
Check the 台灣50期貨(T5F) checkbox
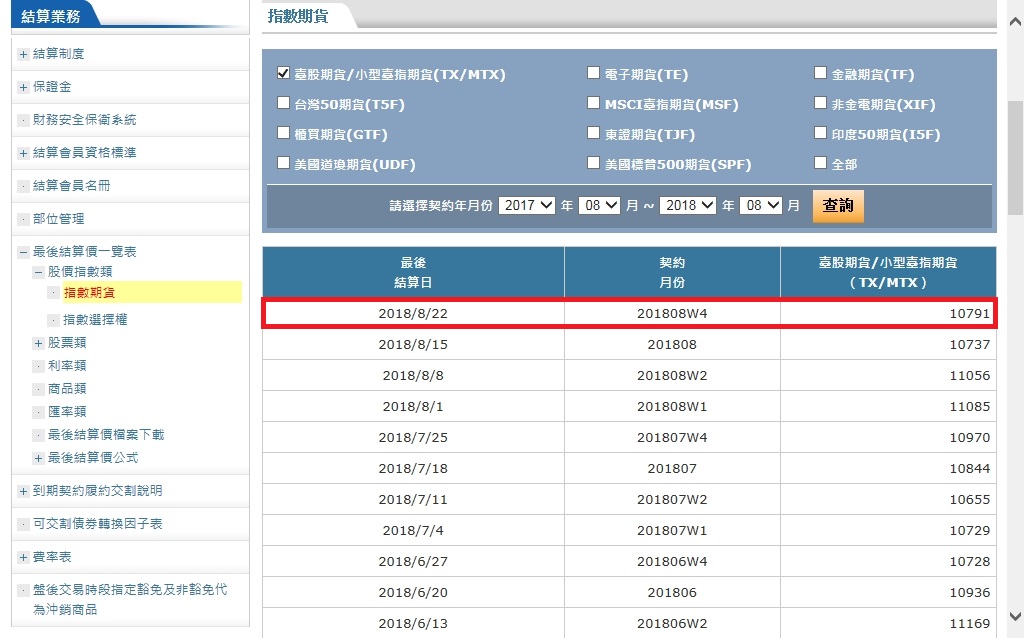[283, 103]
